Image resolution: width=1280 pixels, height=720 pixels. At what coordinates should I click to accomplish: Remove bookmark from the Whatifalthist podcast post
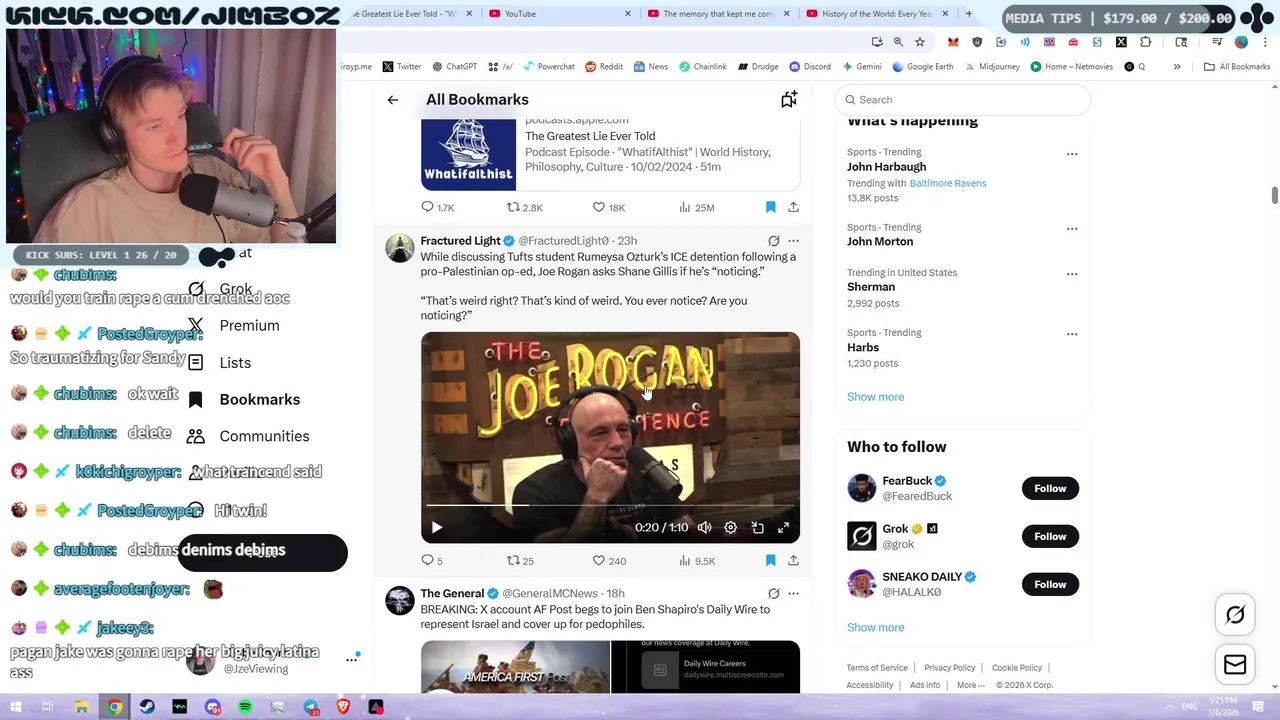(x=770, y=207)
